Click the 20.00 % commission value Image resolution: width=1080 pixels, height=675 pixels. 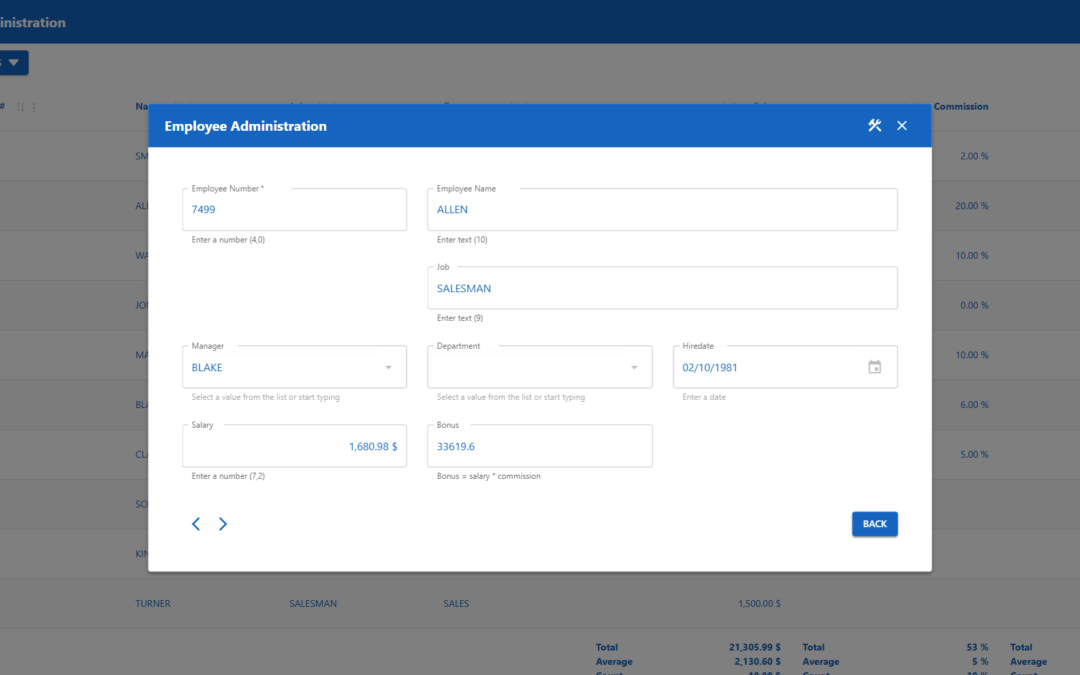[972, 206]
